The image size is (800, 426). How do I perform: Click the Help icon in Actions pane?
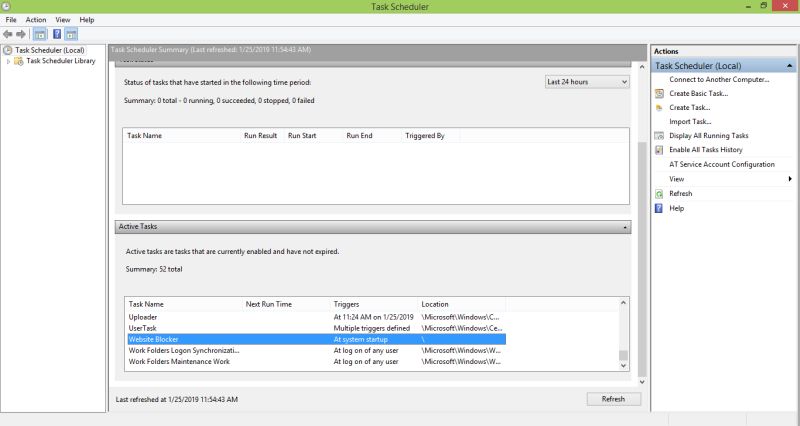point(659,208)
